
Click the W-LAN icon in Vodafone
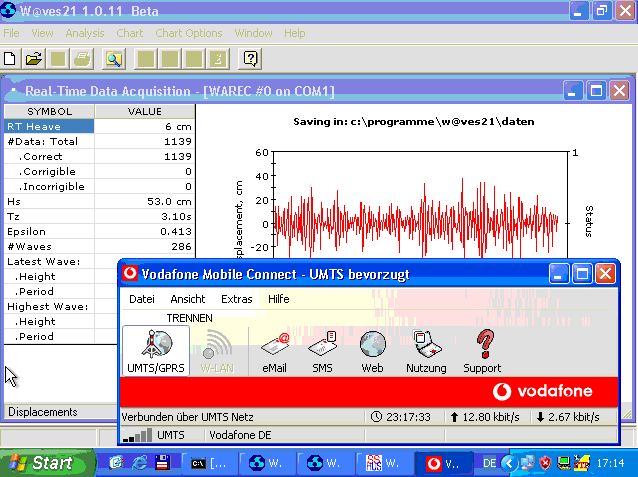(x=217, y=351)
